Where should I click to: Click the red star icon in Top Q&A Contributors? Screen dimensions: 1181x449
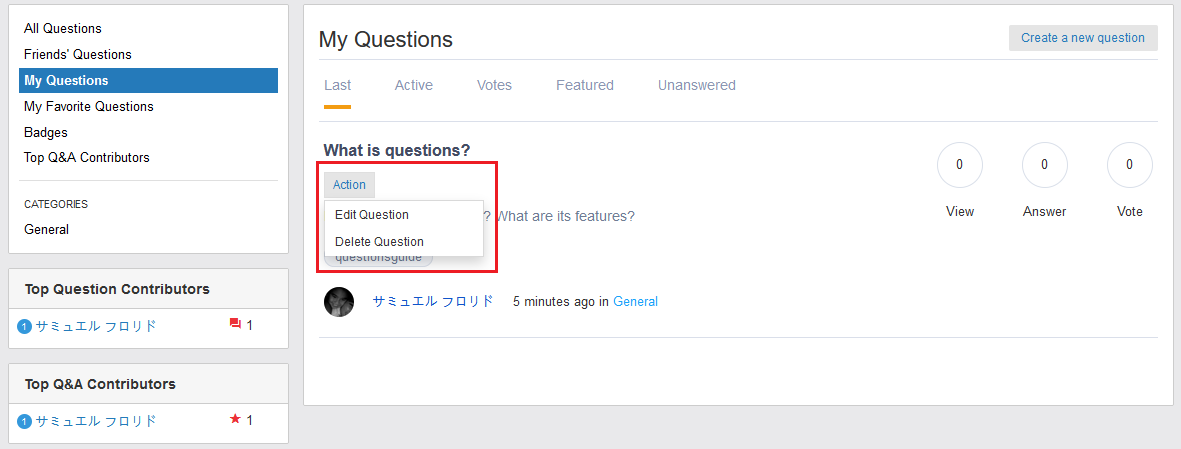pyautogui.click(x=236, y=419)
